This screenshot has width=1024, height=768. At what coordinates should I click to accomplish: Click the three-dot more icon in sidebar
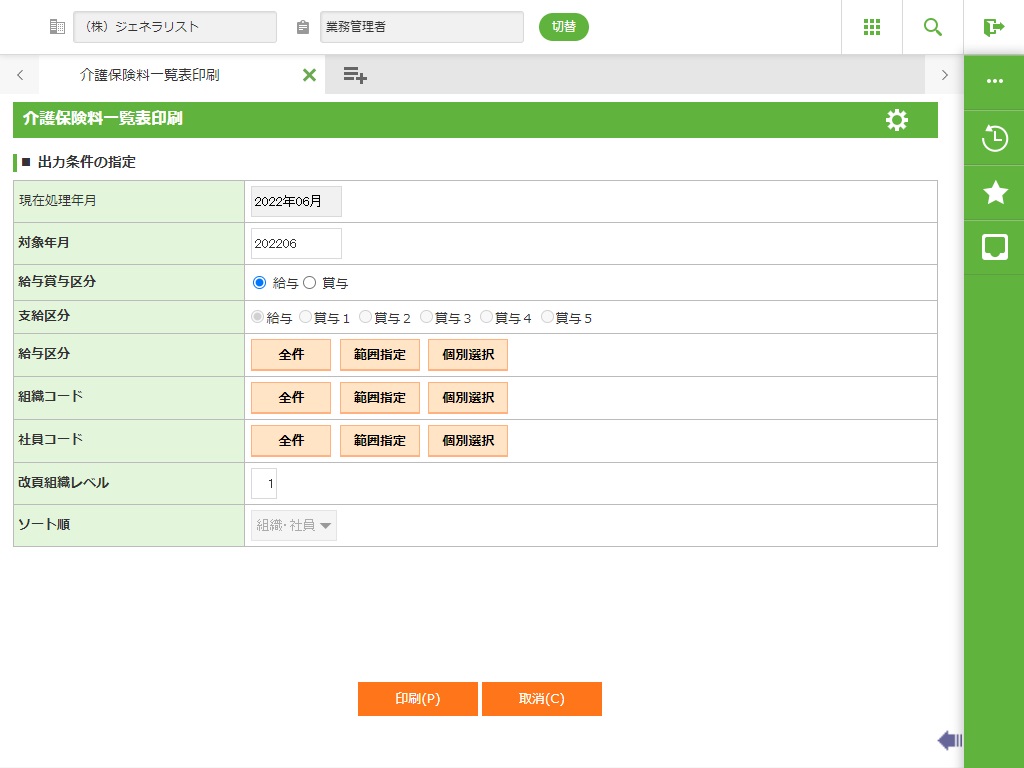point(994,82)
